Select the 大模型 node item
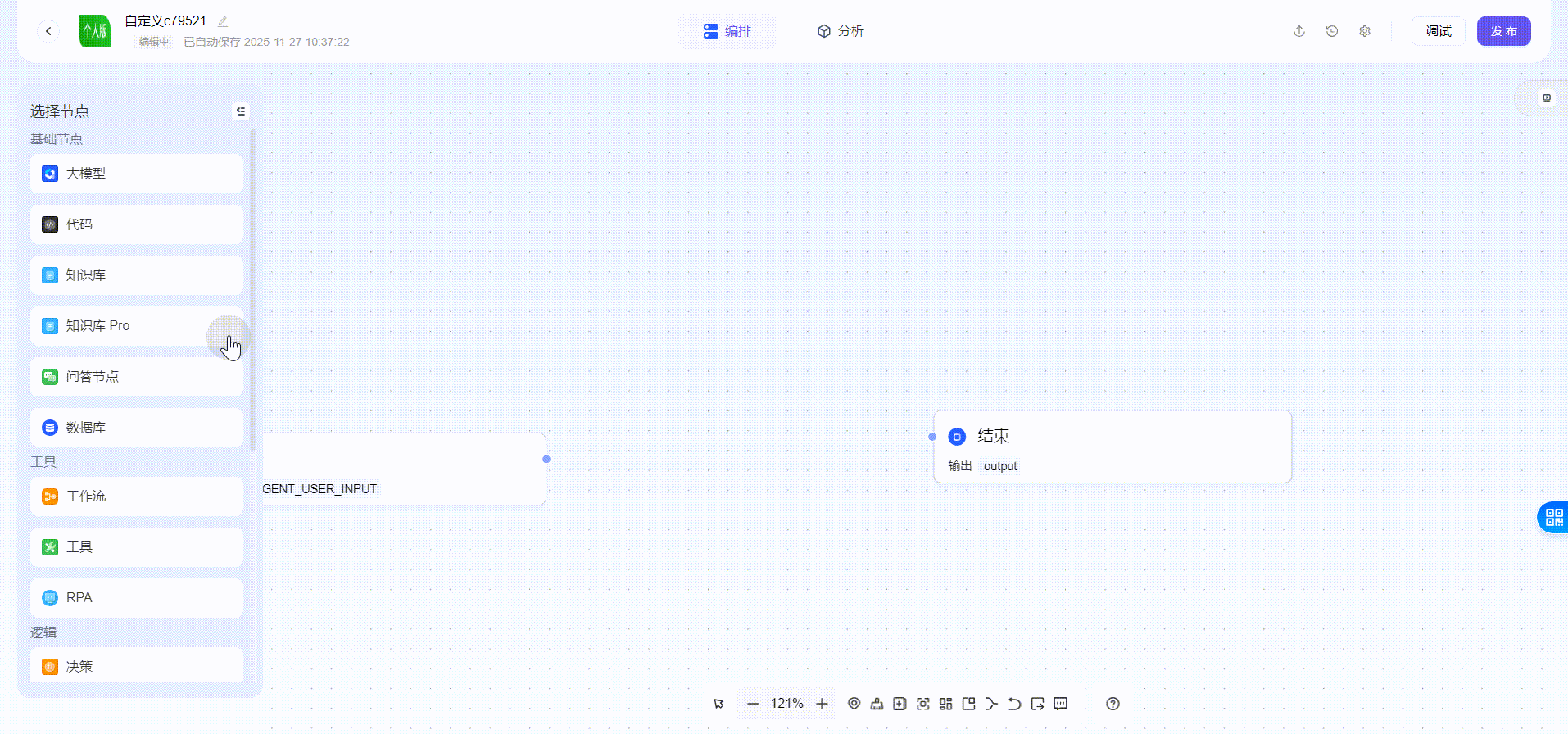The image size is (1568, 734). coord(137,174)
